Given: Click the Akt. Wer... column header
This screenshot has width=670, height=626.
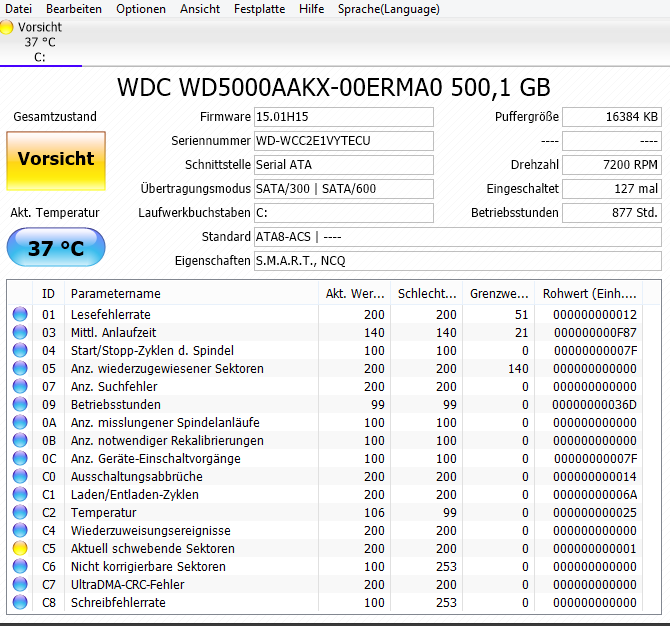Looking at the screenshot, I should pyautogui.click(x=355, y=294).
